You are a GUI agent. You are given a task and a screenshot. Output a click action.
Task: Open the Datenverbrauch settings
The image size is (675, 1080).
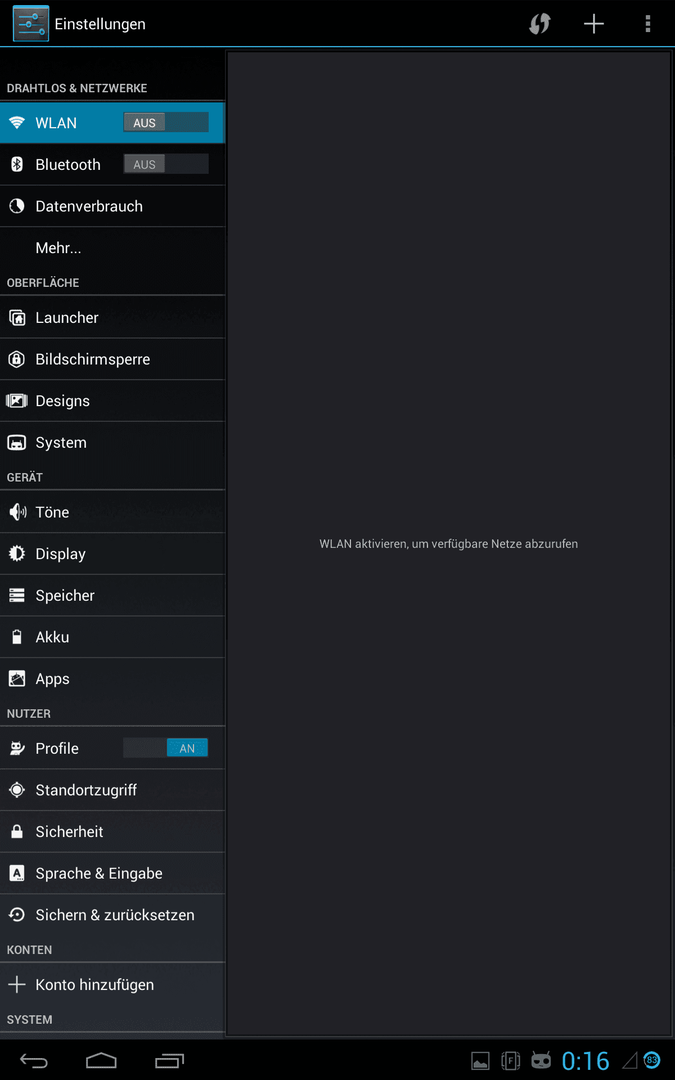click(x=112, y=206)
